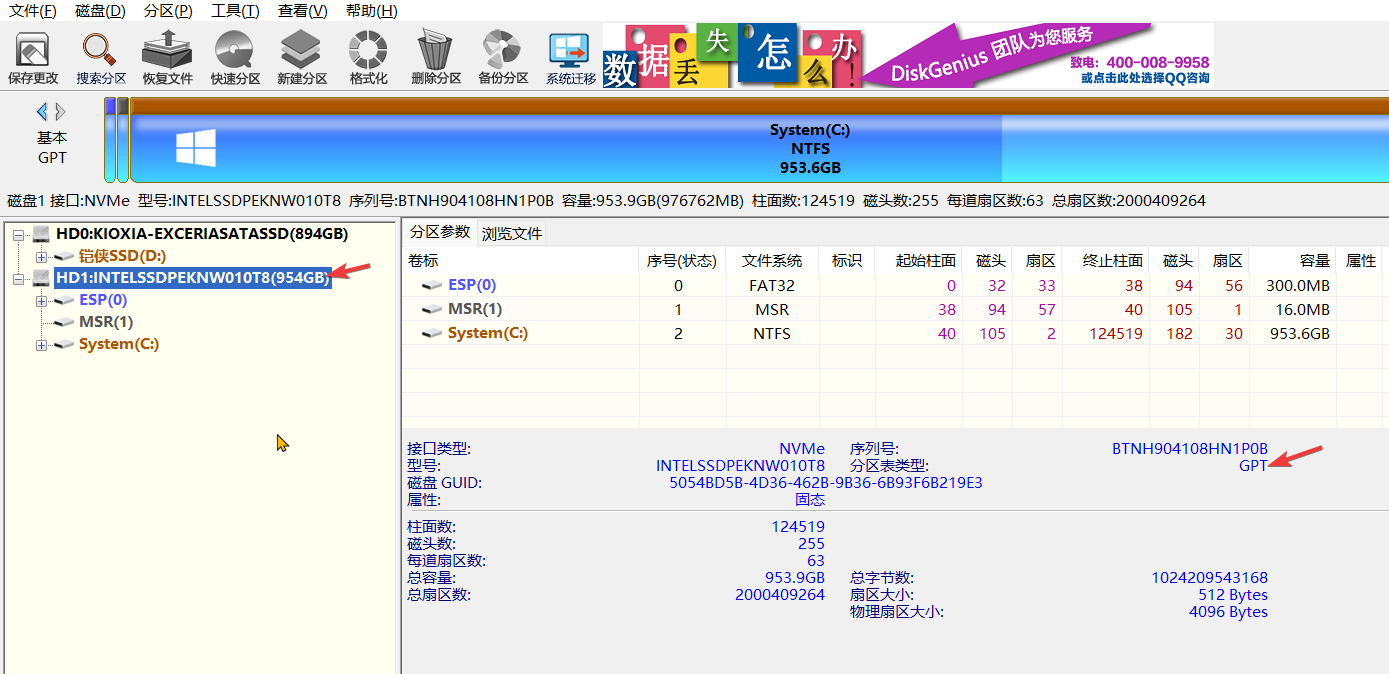Click HD0 KIOXIA disk drive icon
This screenshot has width=1389, height=674.
tap(42, 234)
